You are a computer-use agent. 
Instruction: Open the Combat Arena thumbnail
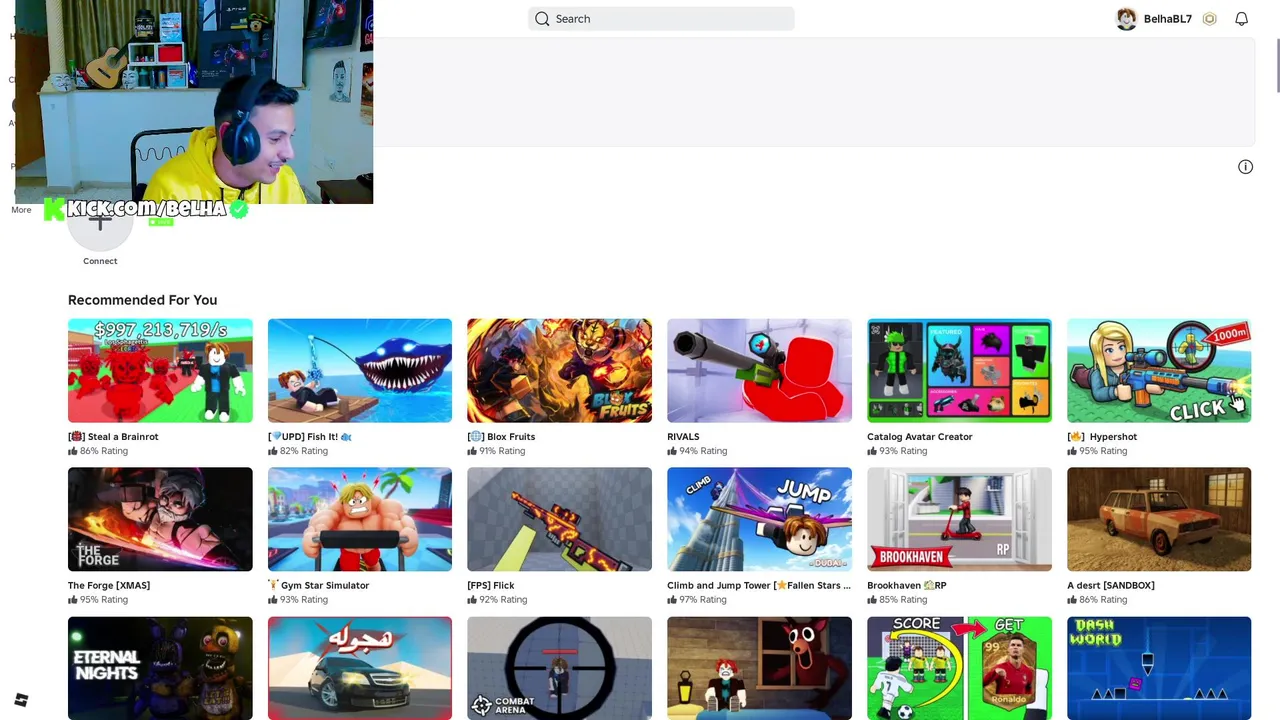[559, 668]
